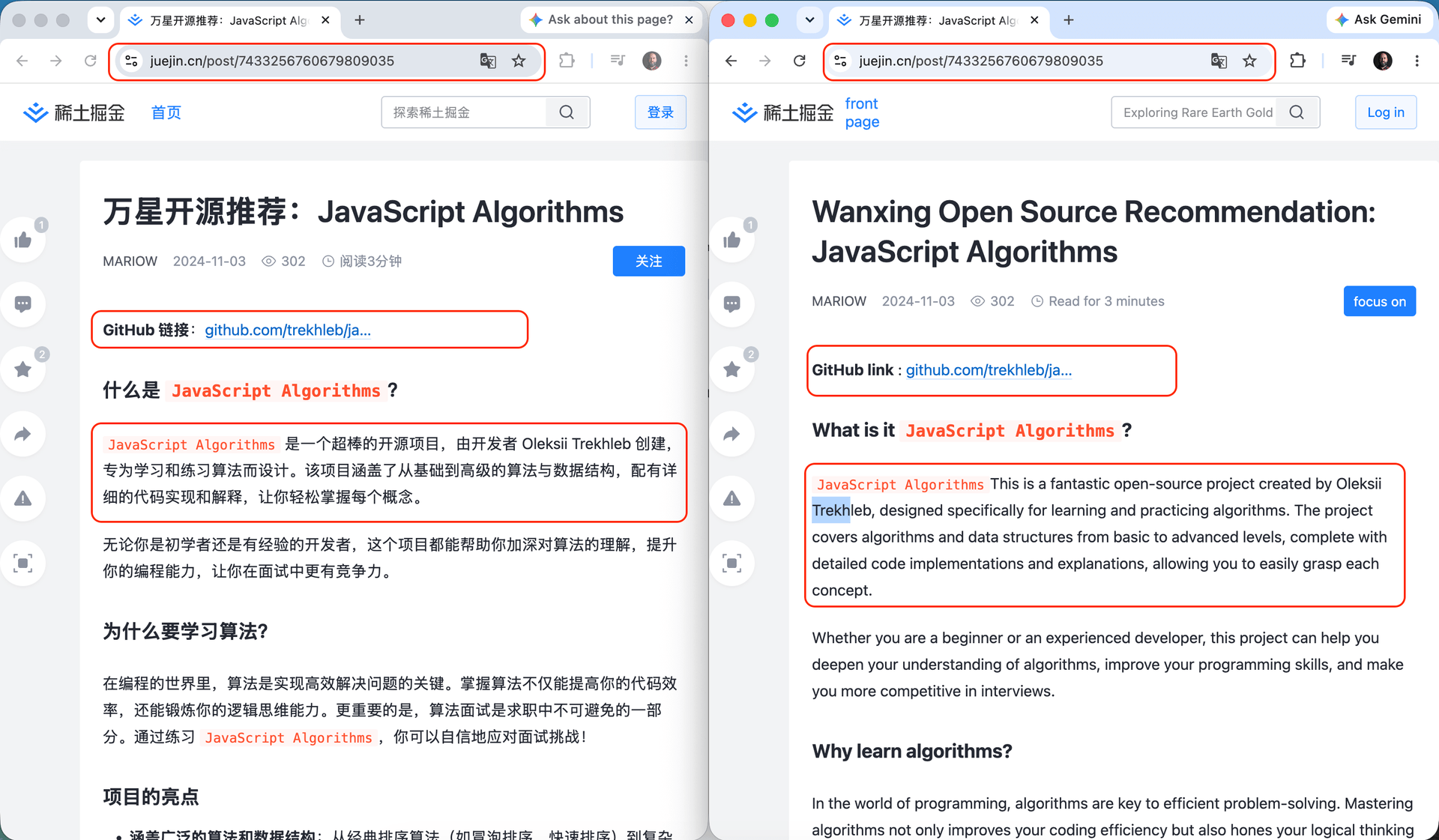View site information in left address bar
This screenshot has width=1439, height=840.
[132, 61]
